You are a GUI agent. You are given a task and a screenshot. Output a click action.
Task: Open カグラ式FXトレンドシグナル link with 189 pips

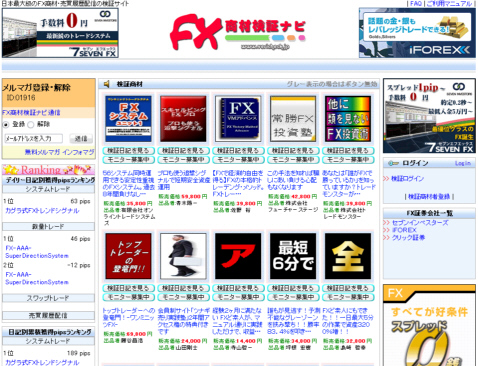(x=42, y=362)
